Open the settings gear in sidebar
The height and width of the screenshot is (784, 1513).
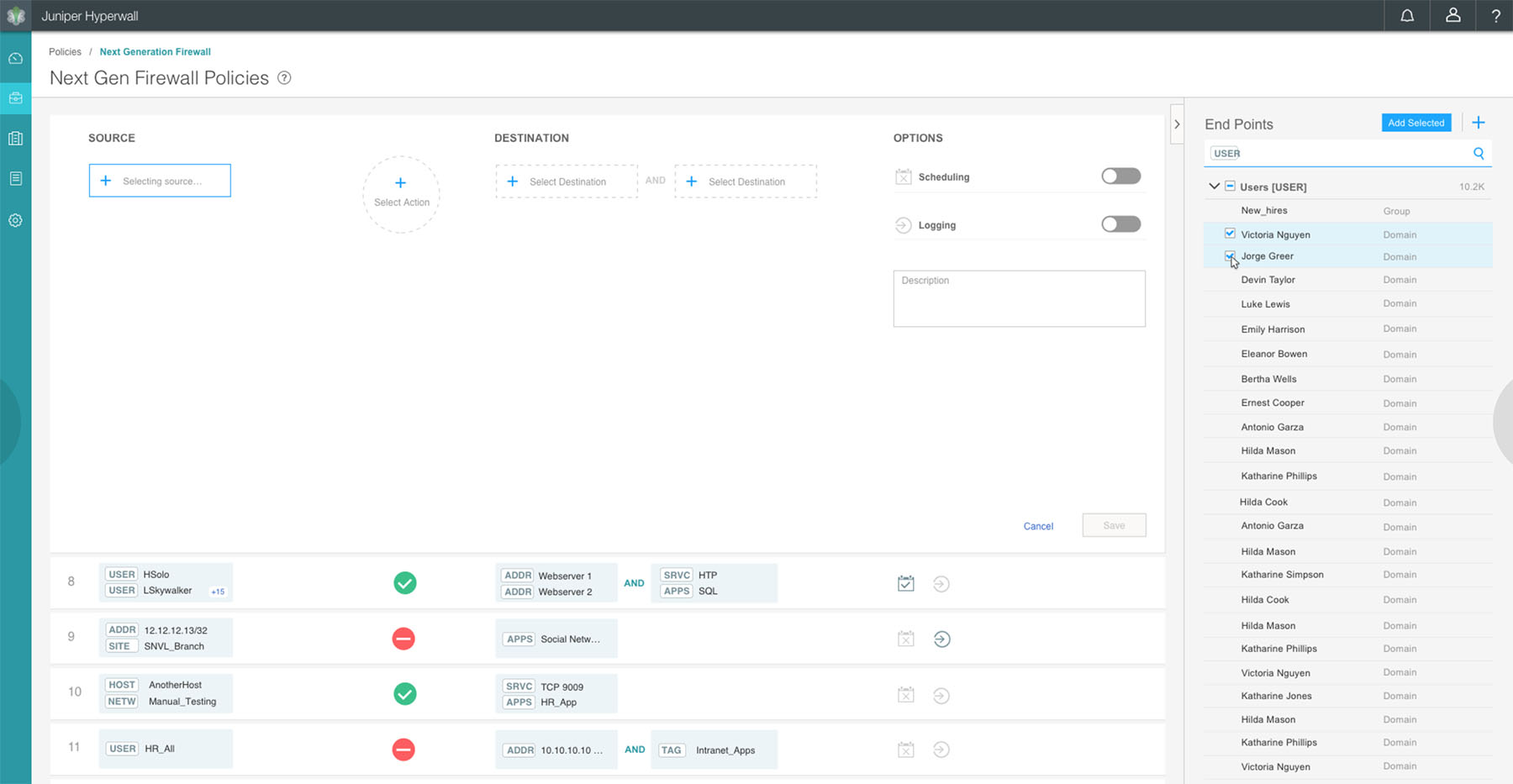pos(15,220)
